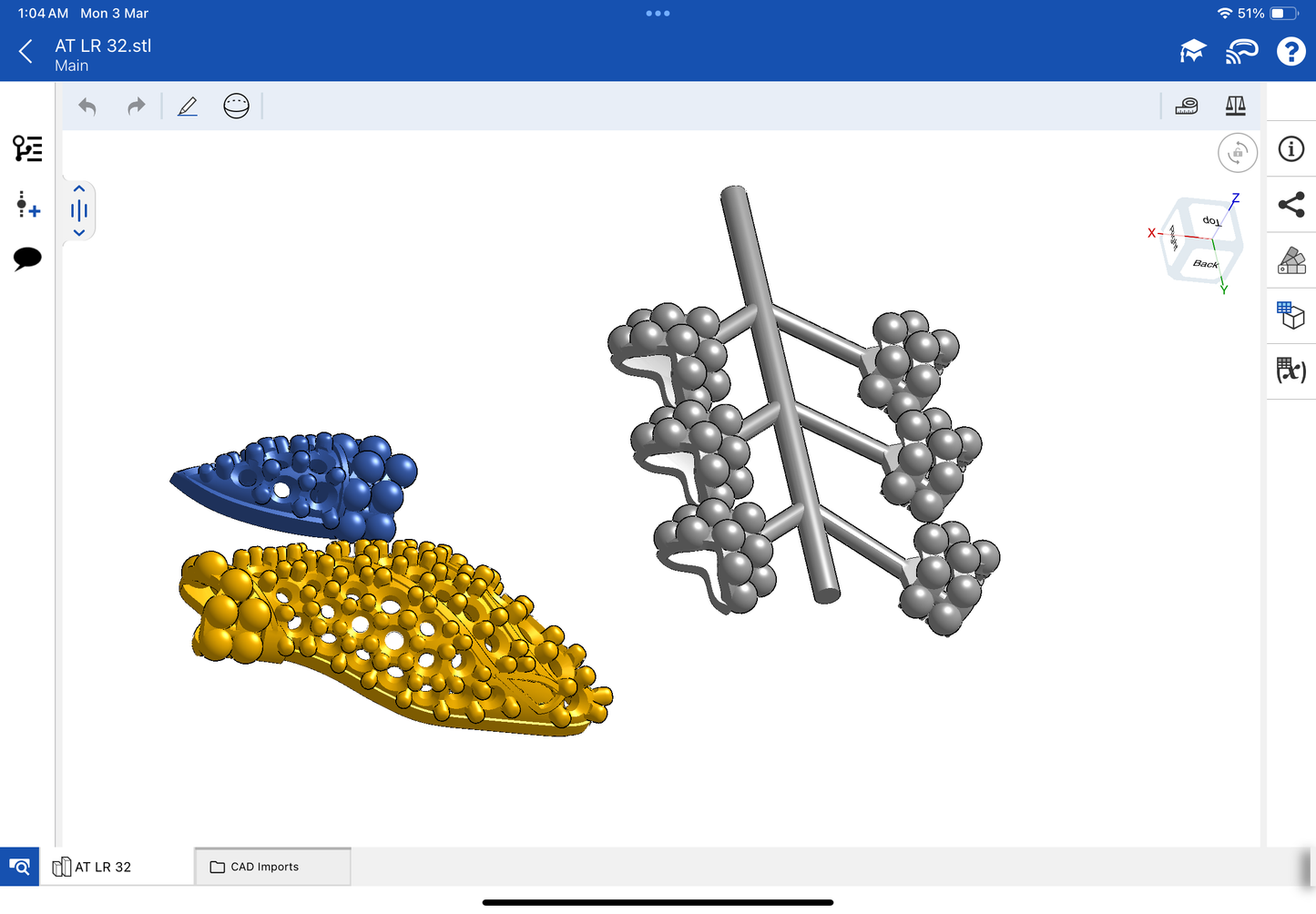Switch to the AT LR 32 tab
Viewport: 1316px width, 914px height.
click(102, 867)
